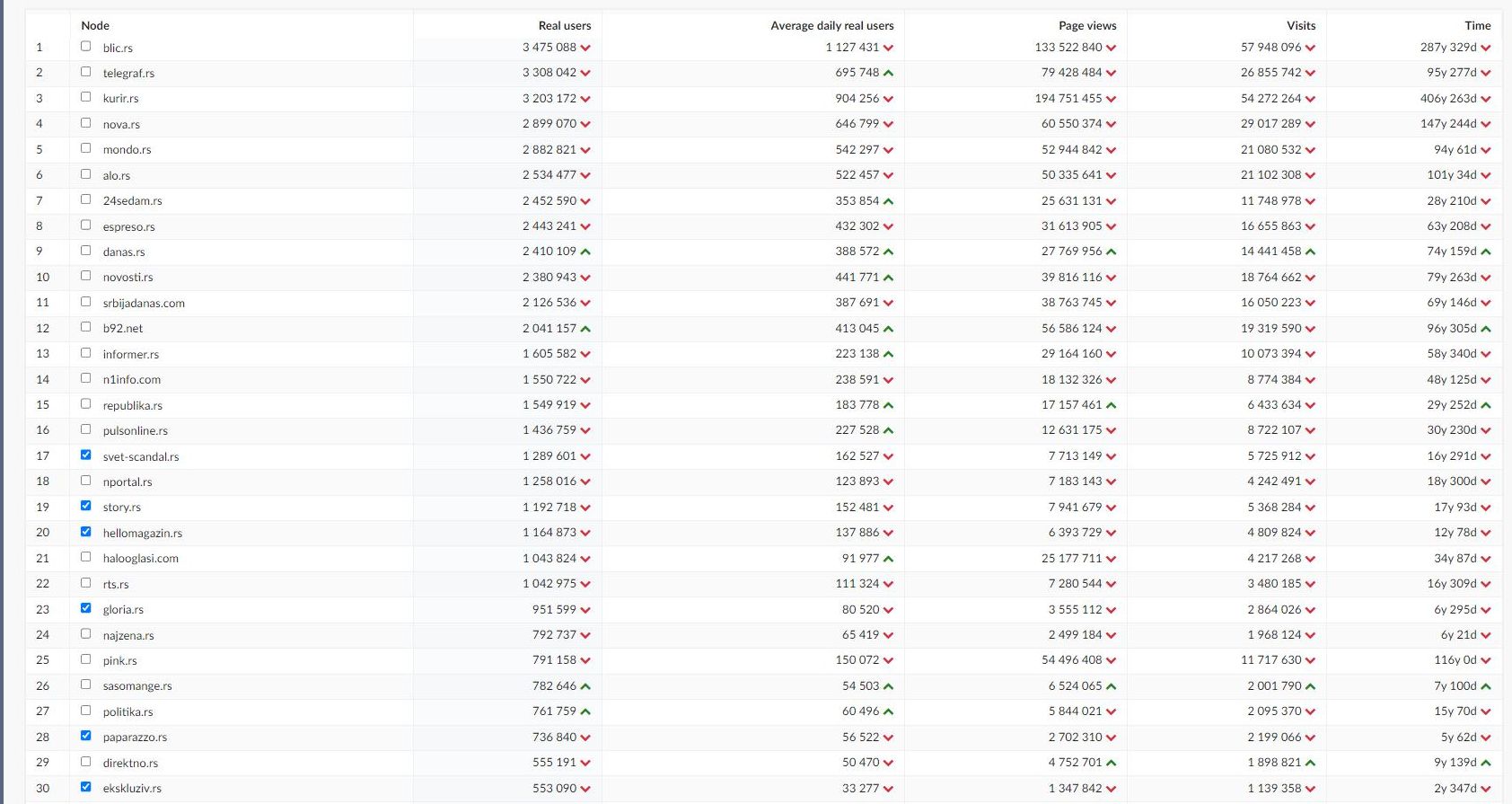Screen dimensions: 1512x804
Task: Click green up arrow beside direktno.rs time
Action: tap(1486, 763)
